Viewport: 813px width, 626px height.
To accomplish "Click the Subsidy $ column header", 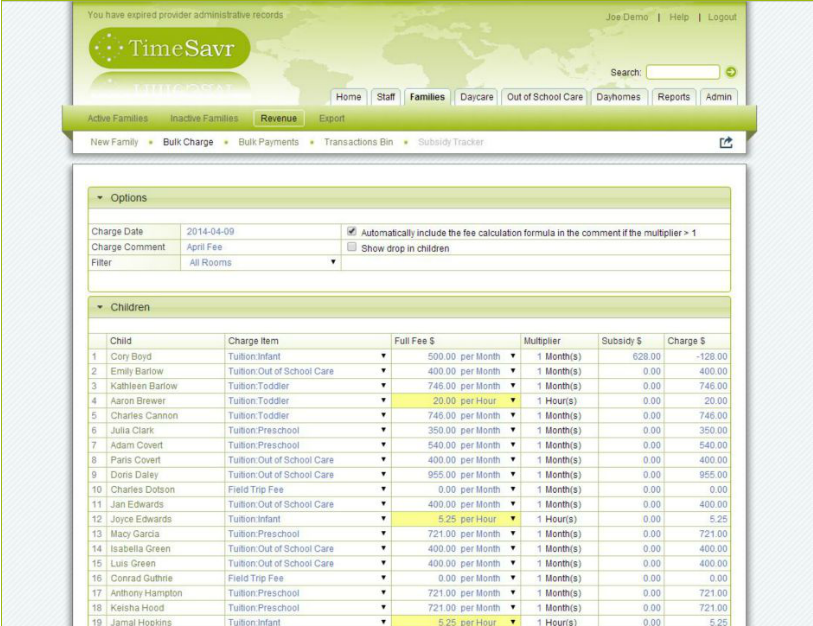I will pyautogui.click(x=621, y=341).
